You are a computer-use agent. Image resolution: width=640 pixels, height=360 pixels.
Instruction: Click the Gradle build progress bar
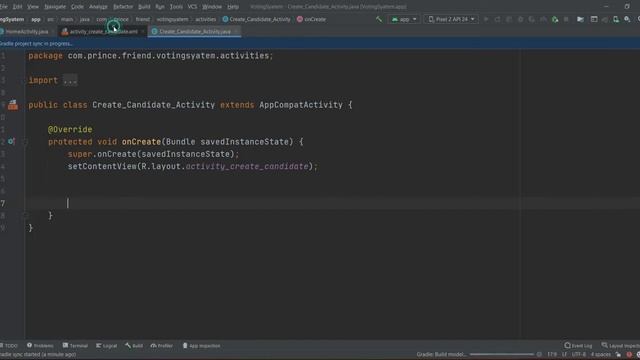click(501, 355)
